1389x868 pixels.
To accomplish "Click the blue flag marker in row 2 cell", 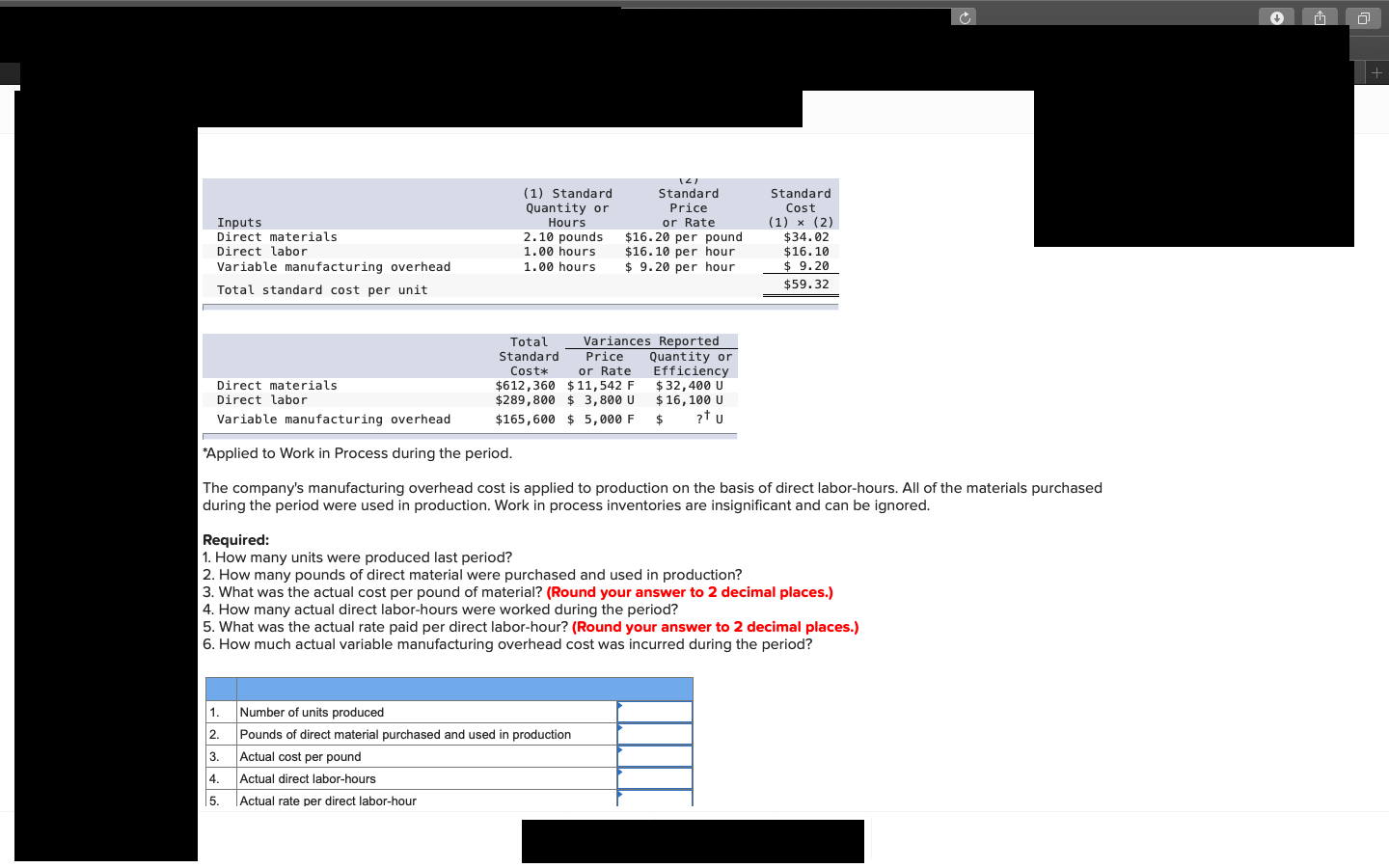I will coord(618,728).
